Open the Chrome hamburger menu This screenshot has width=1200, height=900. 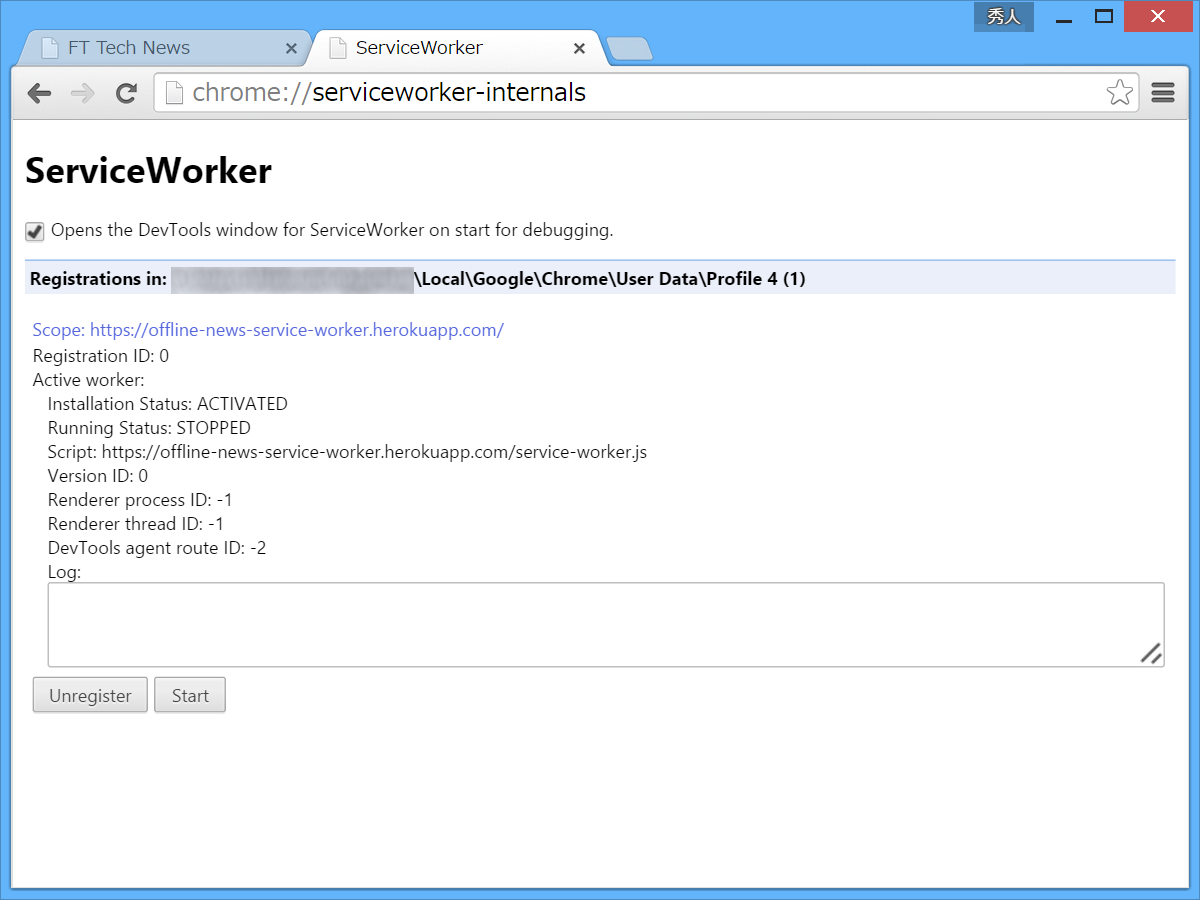(x=1162, y=93)
